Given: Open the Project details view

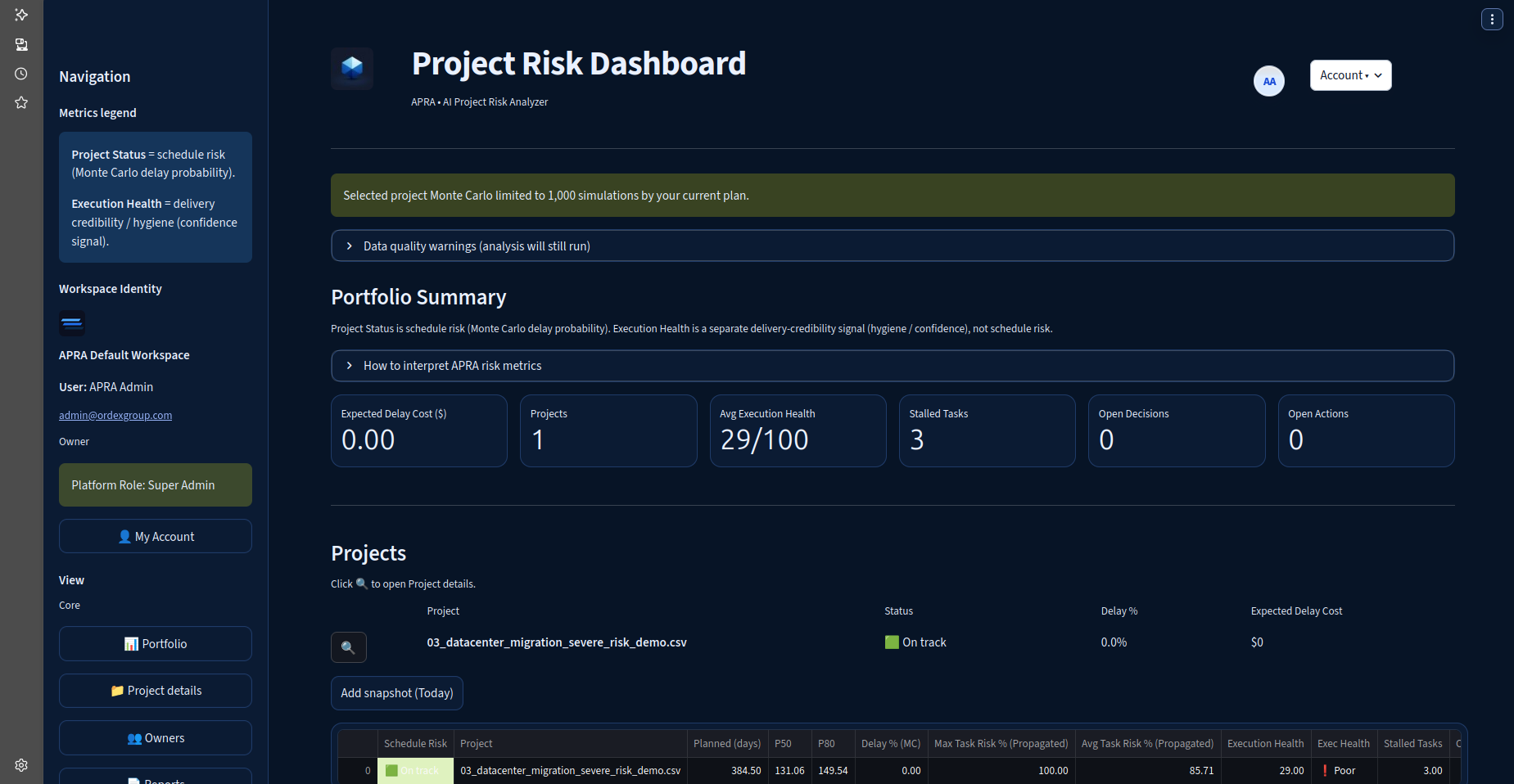Looking at the screenshot, I should click(156, 691).
